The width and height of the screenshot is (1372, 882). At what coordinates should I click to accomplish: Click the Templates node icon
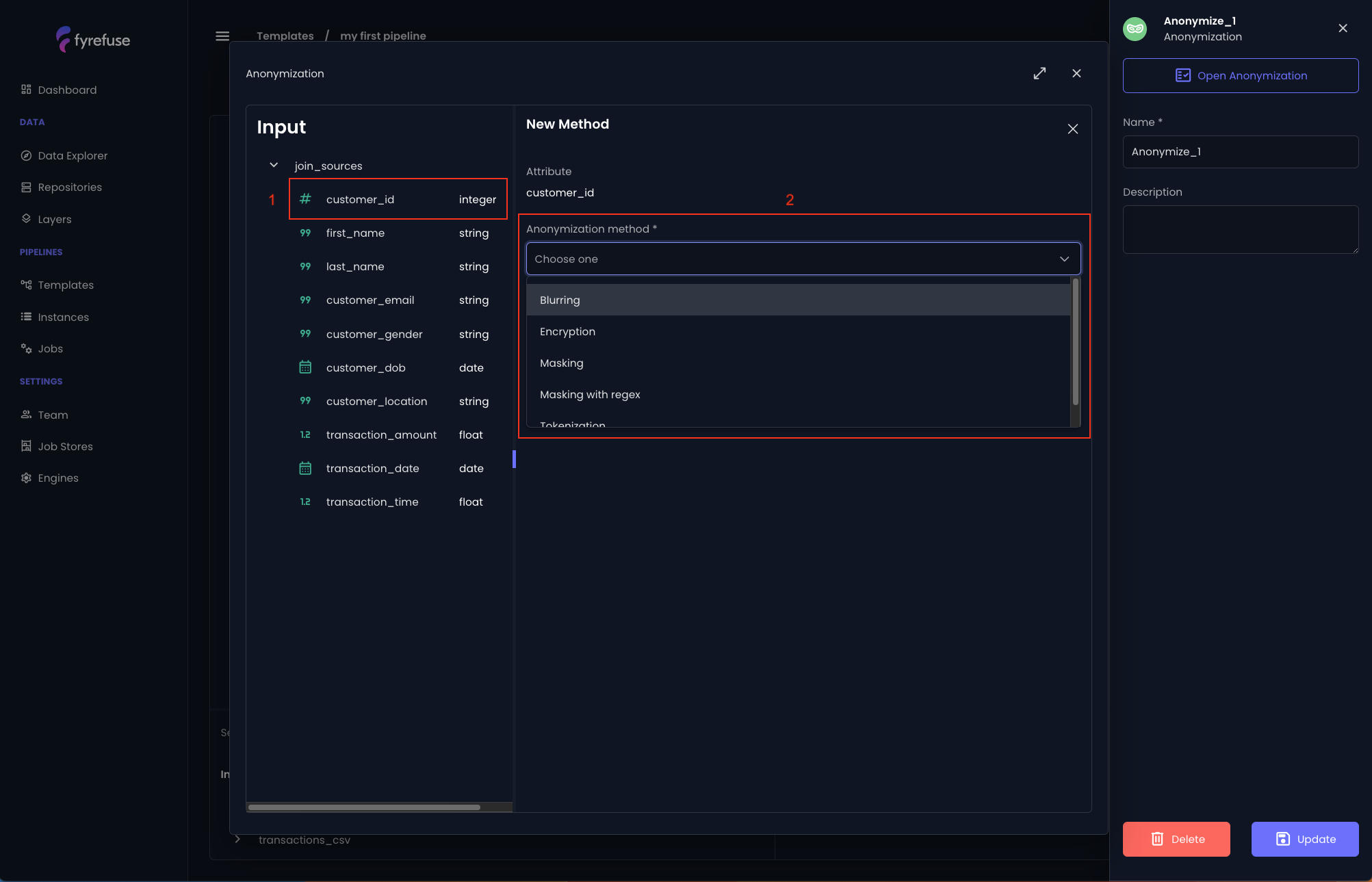(26, 285)
